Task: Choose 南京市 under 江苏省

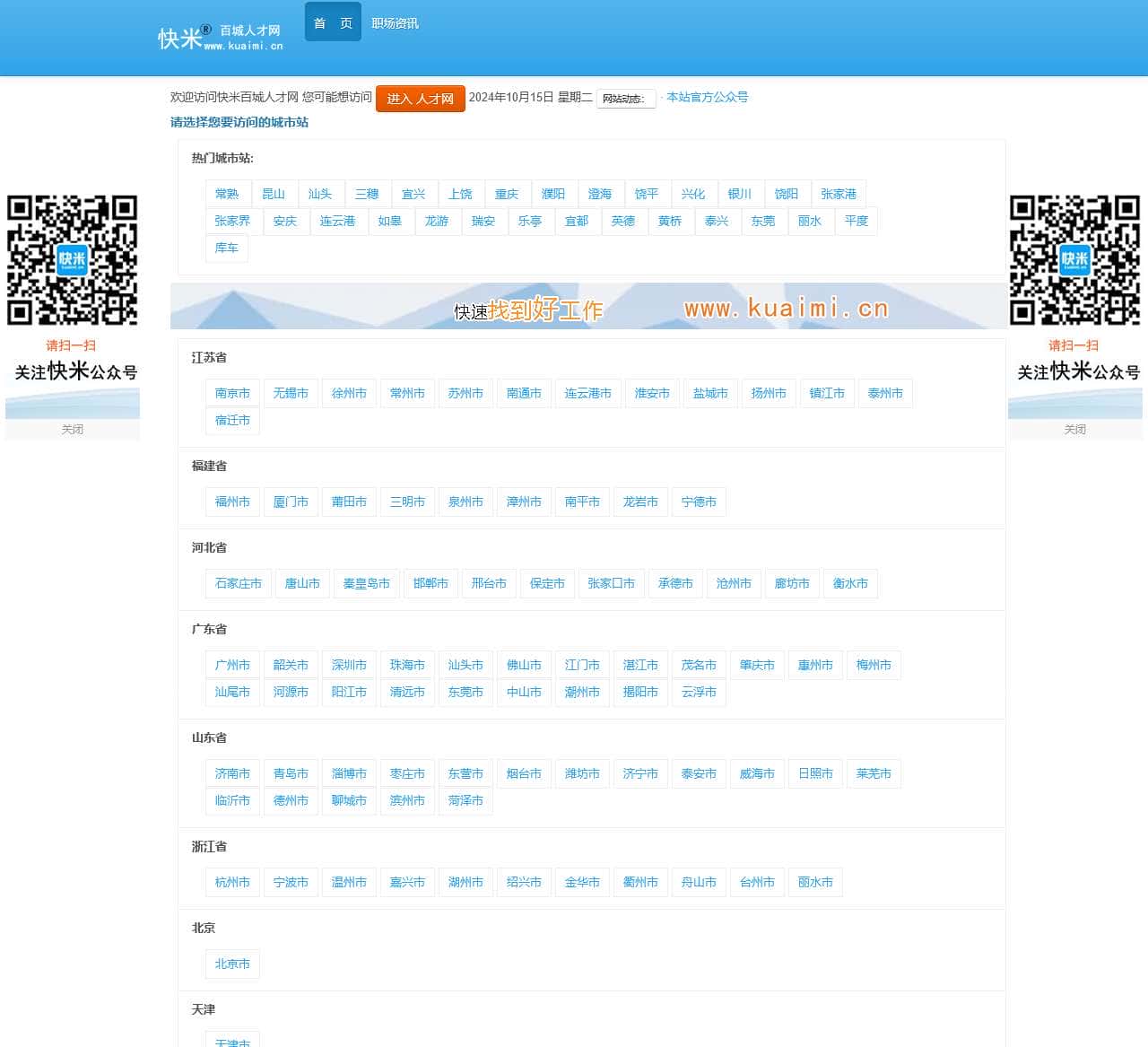Action: [232, 393]
